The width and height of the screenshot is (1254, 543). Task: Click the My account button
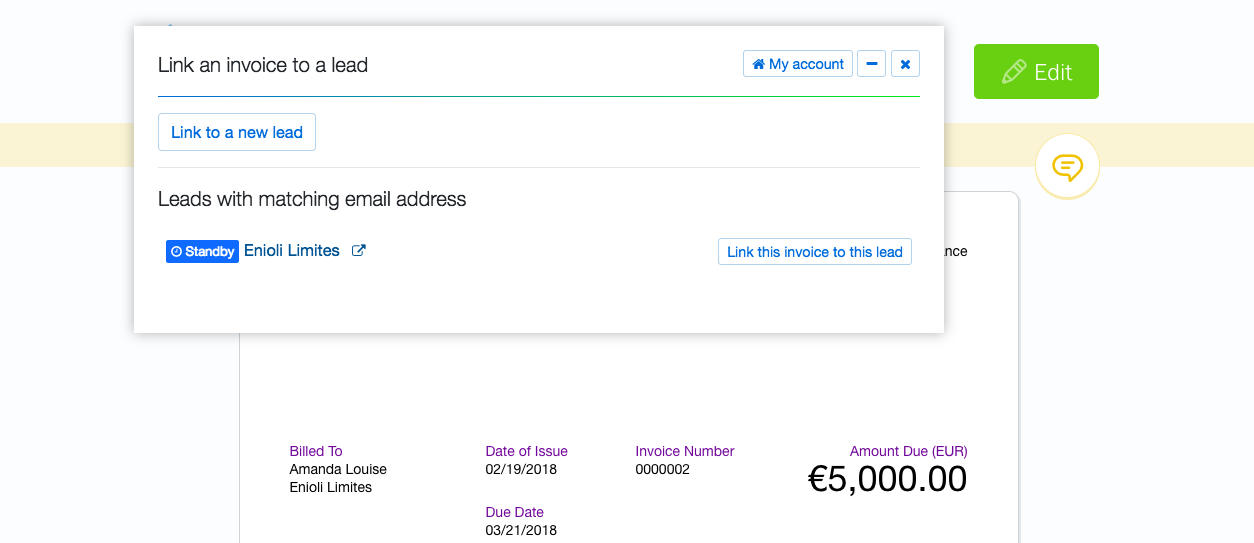pyautogui.click(x=797, y=64)
